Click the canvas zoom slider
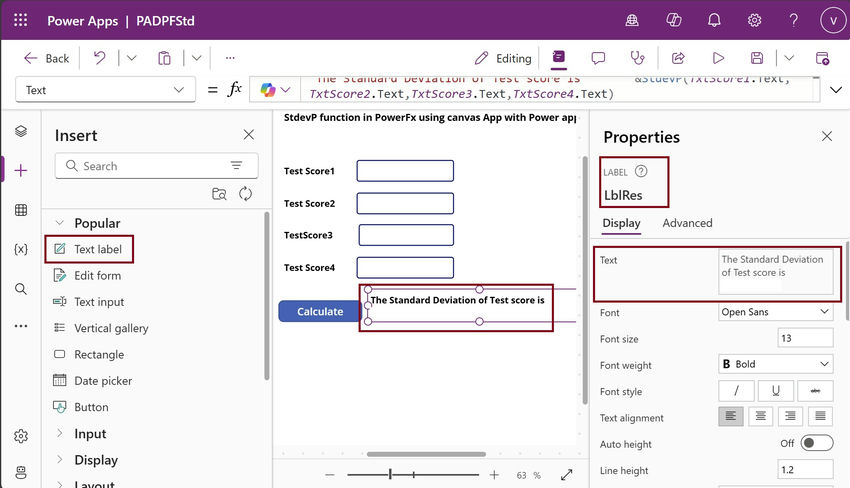 click(413, 475)
